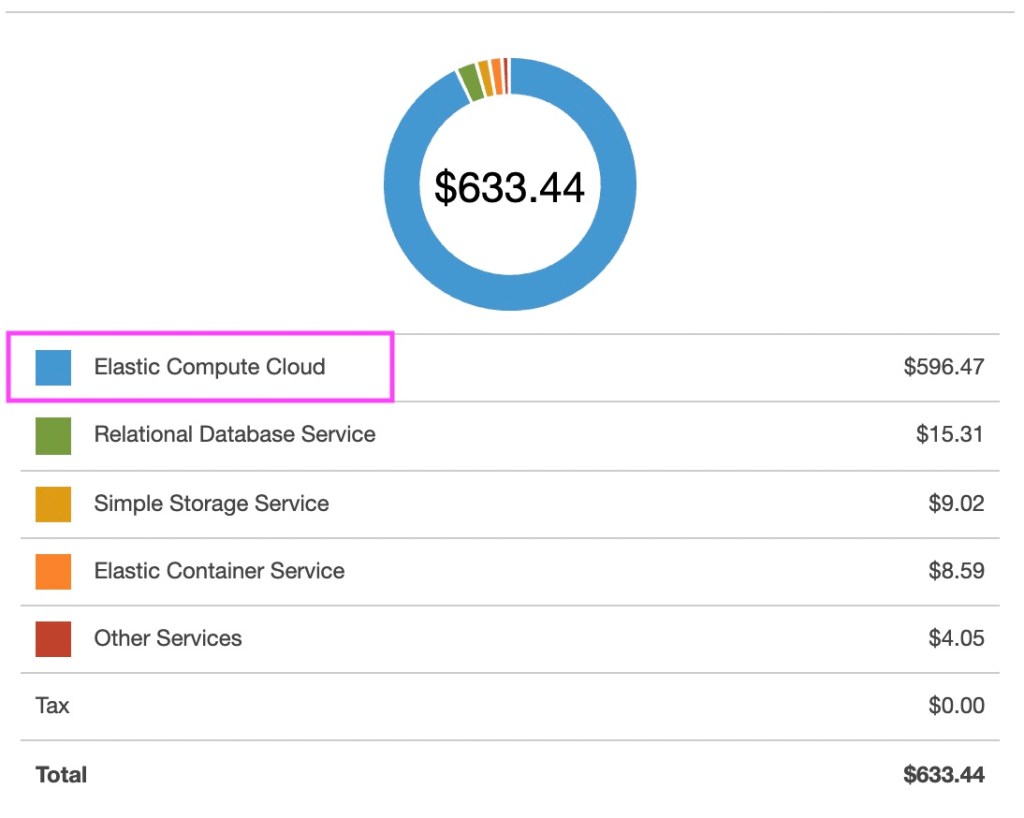The height and width of the screenshot is (818, 1024).
Task: Click the $15.31 cost amount
Action: tap(949, 435)
